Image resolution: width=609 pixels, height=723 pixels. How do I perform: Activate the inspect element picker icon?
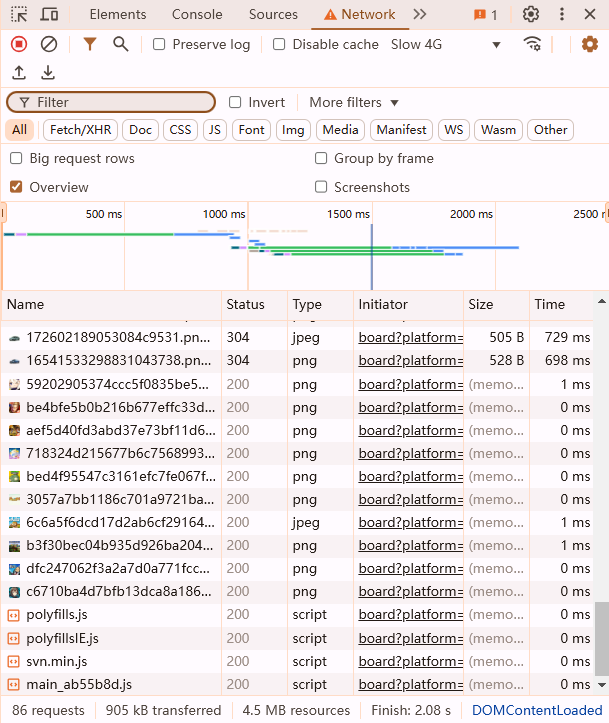(19, 14)
